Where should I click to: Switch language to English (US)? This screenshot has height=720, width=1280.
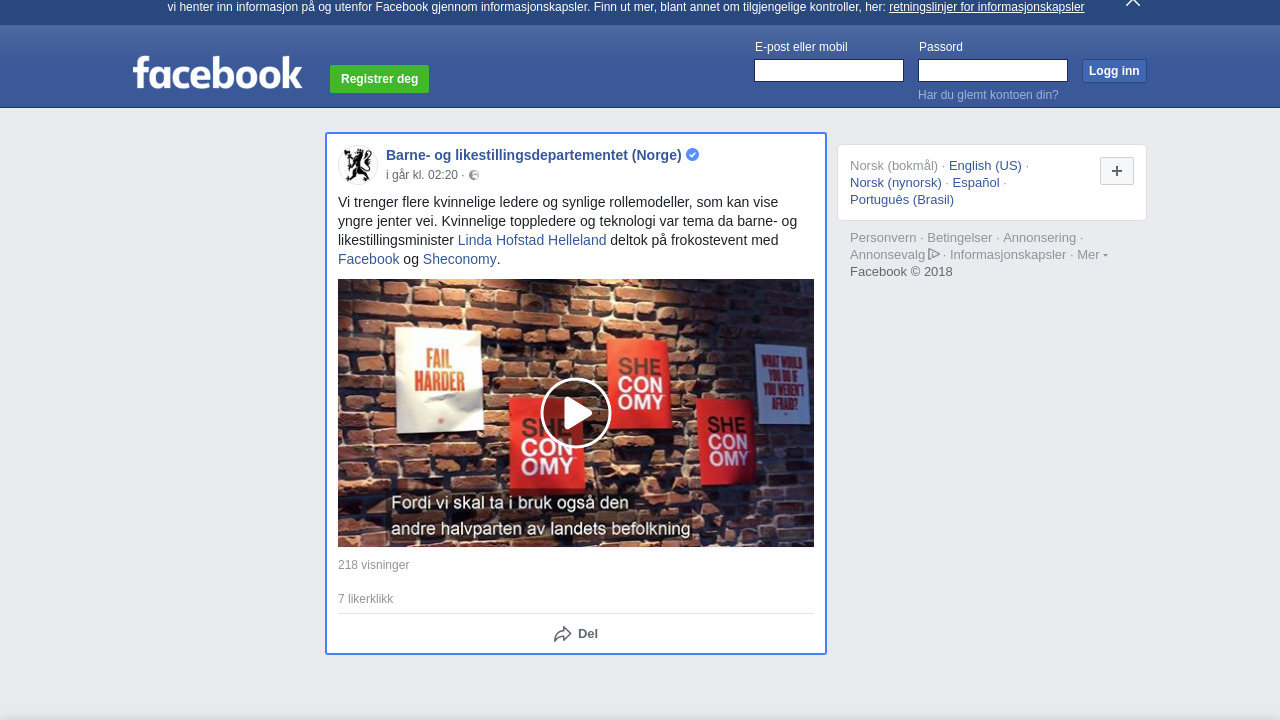click(x=985, y=166)
